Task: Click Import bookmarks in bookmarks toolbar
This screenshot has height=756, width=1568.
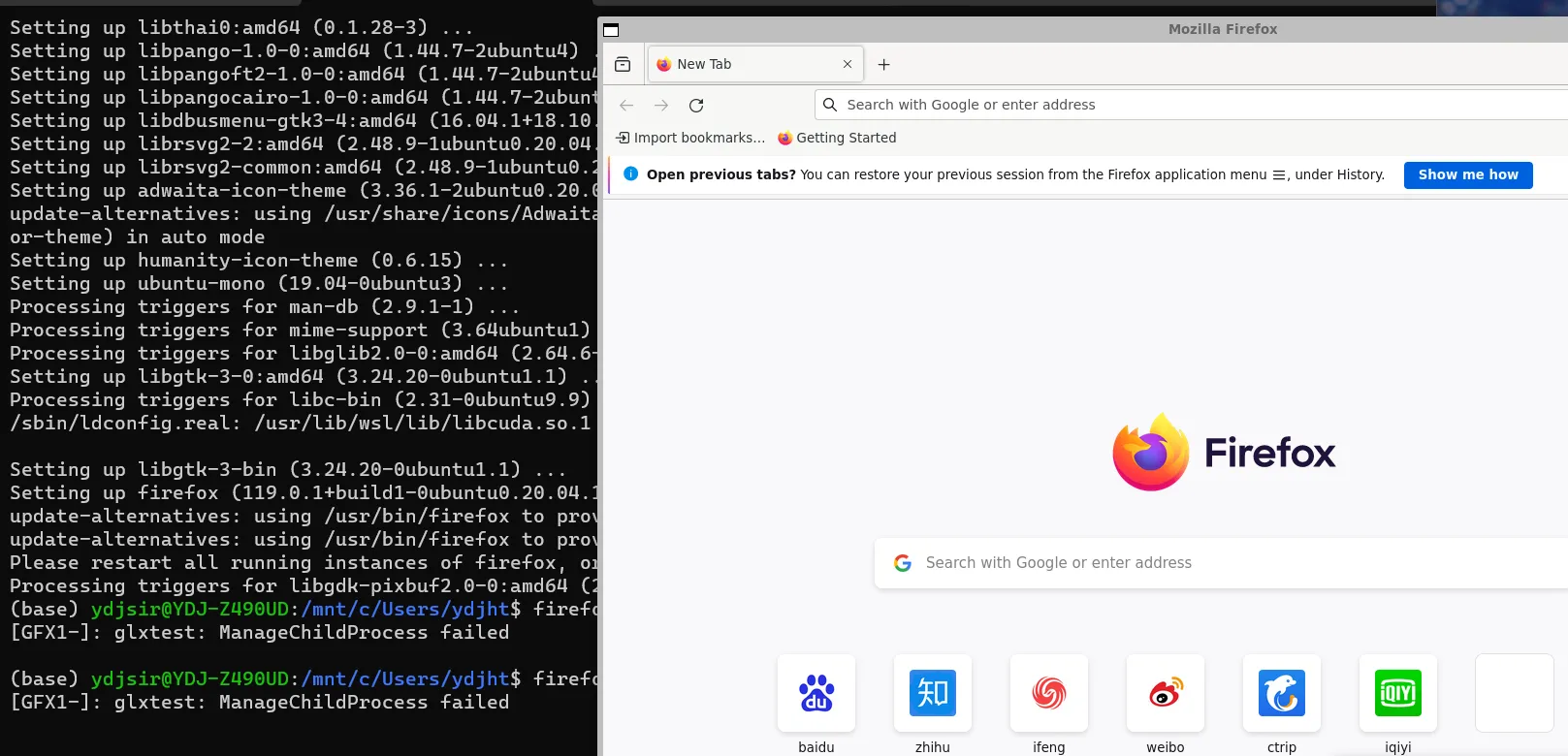Action: click(x=690, y=139)
